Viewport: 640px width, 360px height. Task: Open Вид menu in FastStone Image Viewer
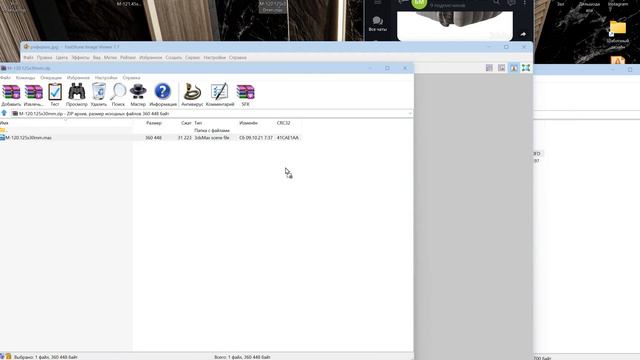pos(97,58)
